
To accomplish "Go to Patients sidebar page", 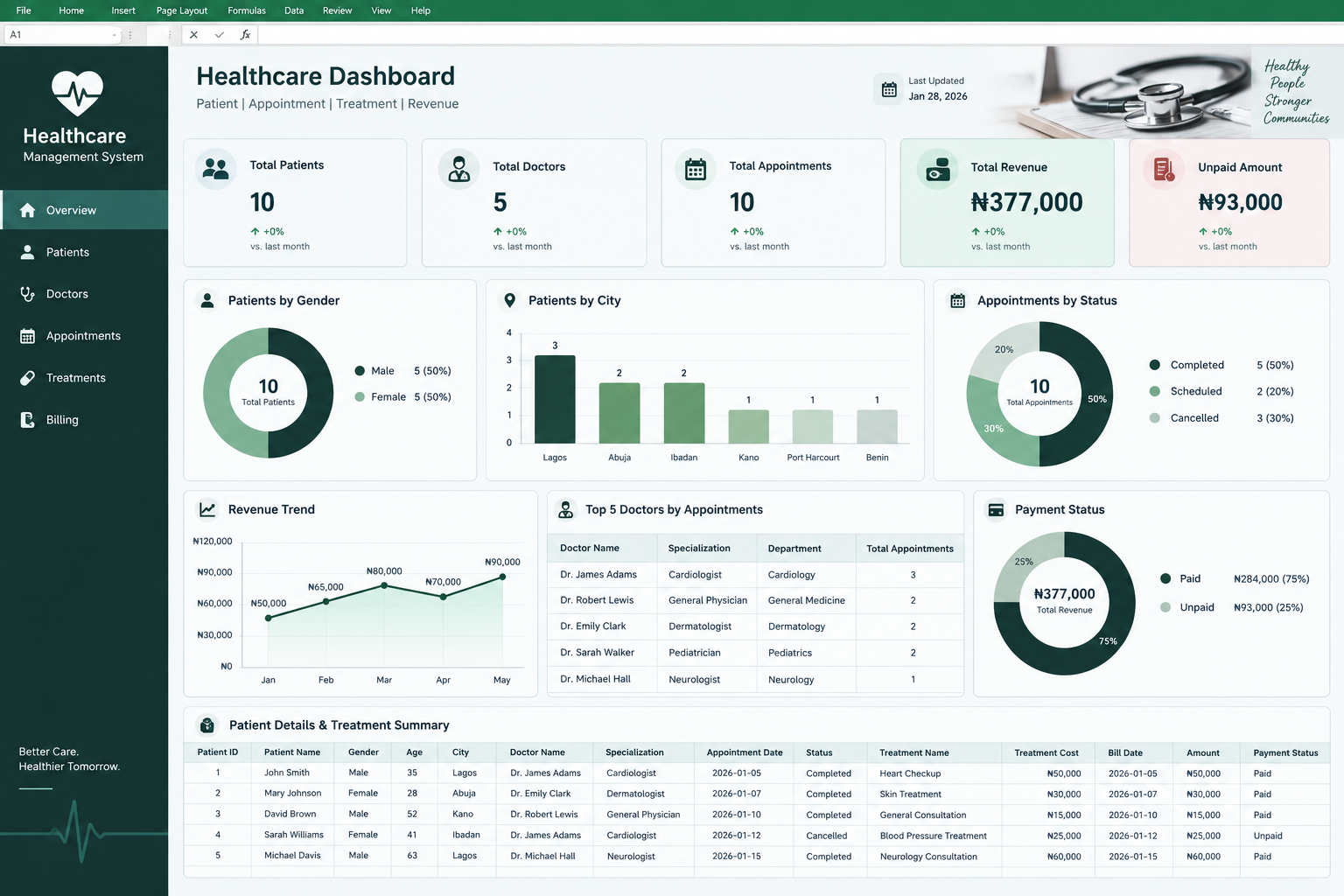I will coord(84,252).
